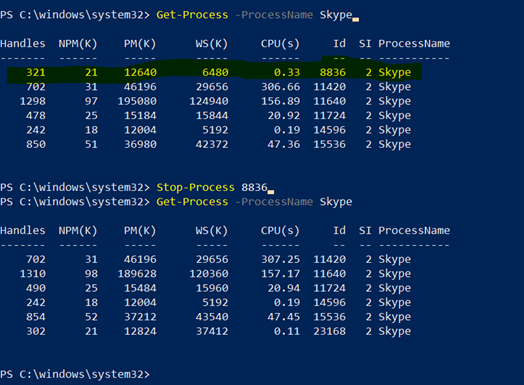Click the Handles column header in first table
This screenshot has height=385, width=524.
pos(23,43)
